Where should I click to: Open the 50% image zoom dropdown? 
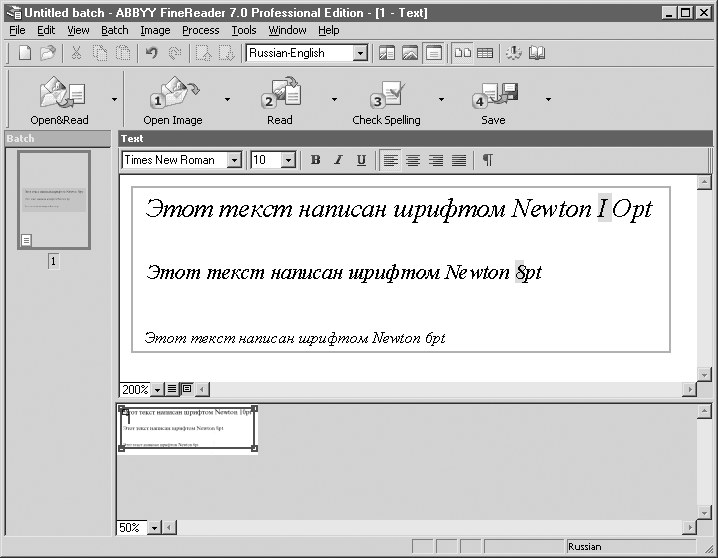pyautogui.click(x=154, y=528)
